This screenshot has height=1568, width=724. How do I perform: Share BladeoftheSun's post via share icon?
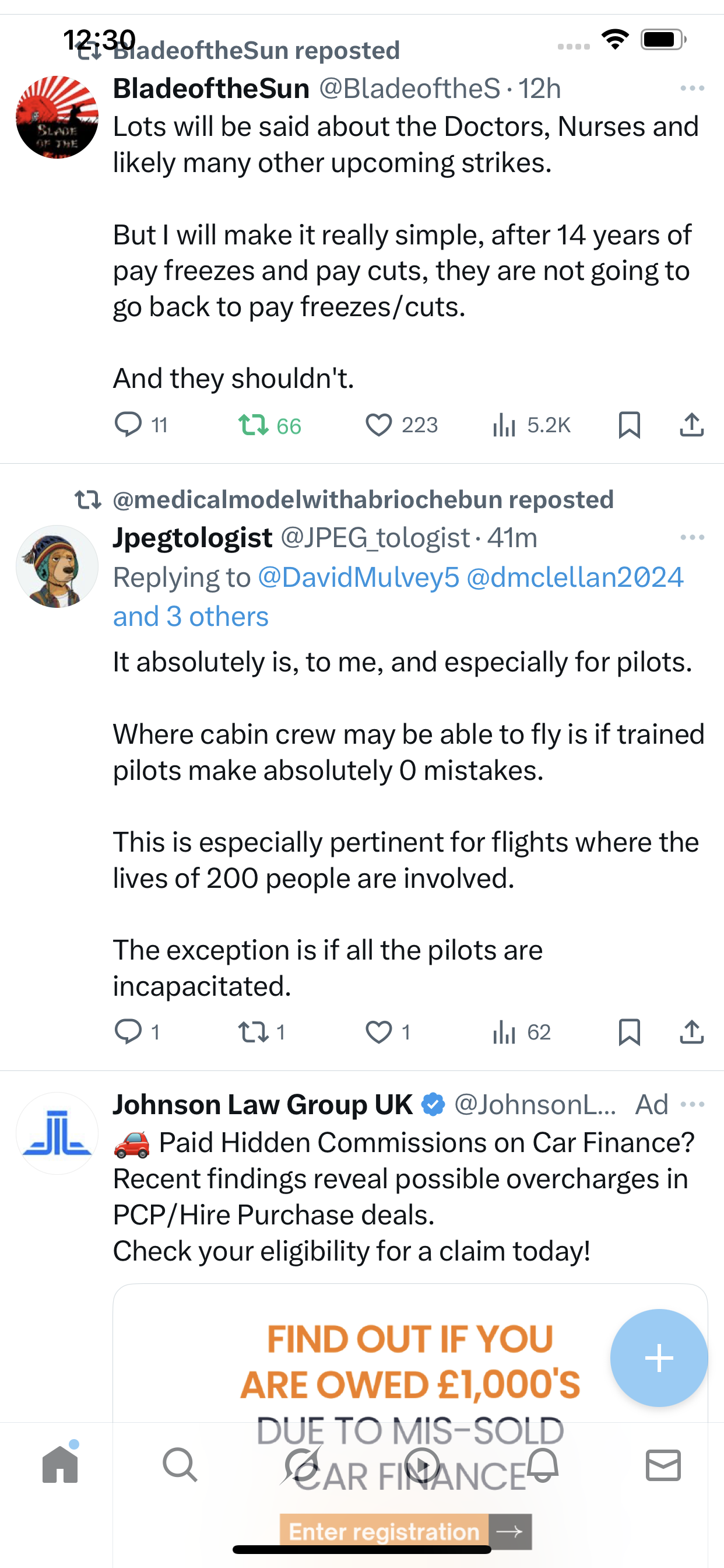[x=691, y=424]
